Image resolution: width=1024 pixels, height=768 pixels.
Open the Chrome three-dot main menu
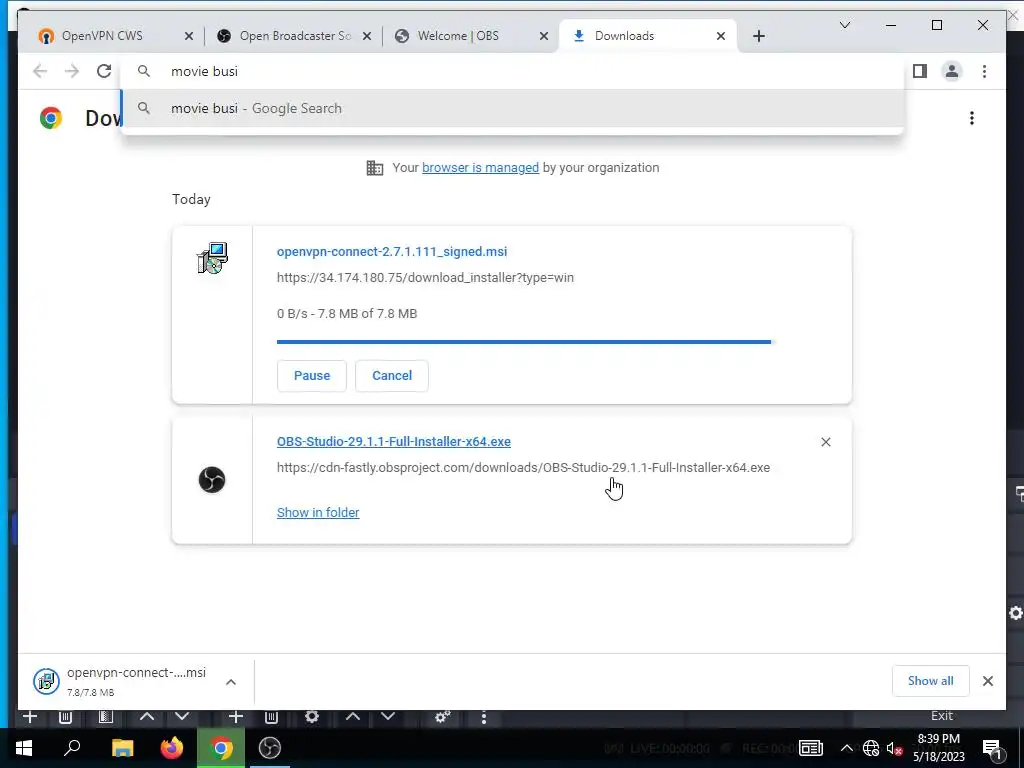coord(984,71)
